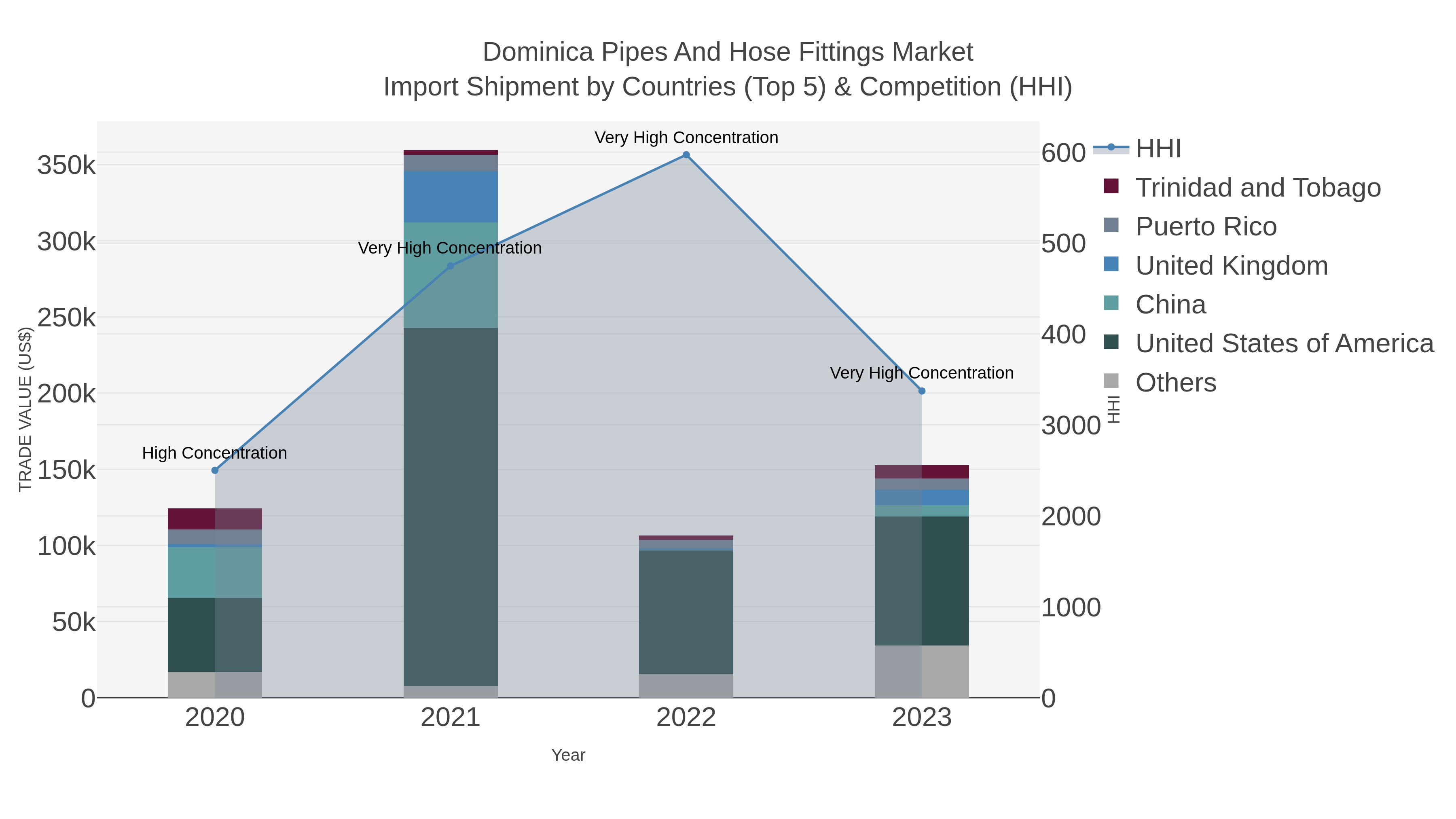Click the Trinidad and Tobago maroon legend swatch
1456x819 pixels.
1111,186
